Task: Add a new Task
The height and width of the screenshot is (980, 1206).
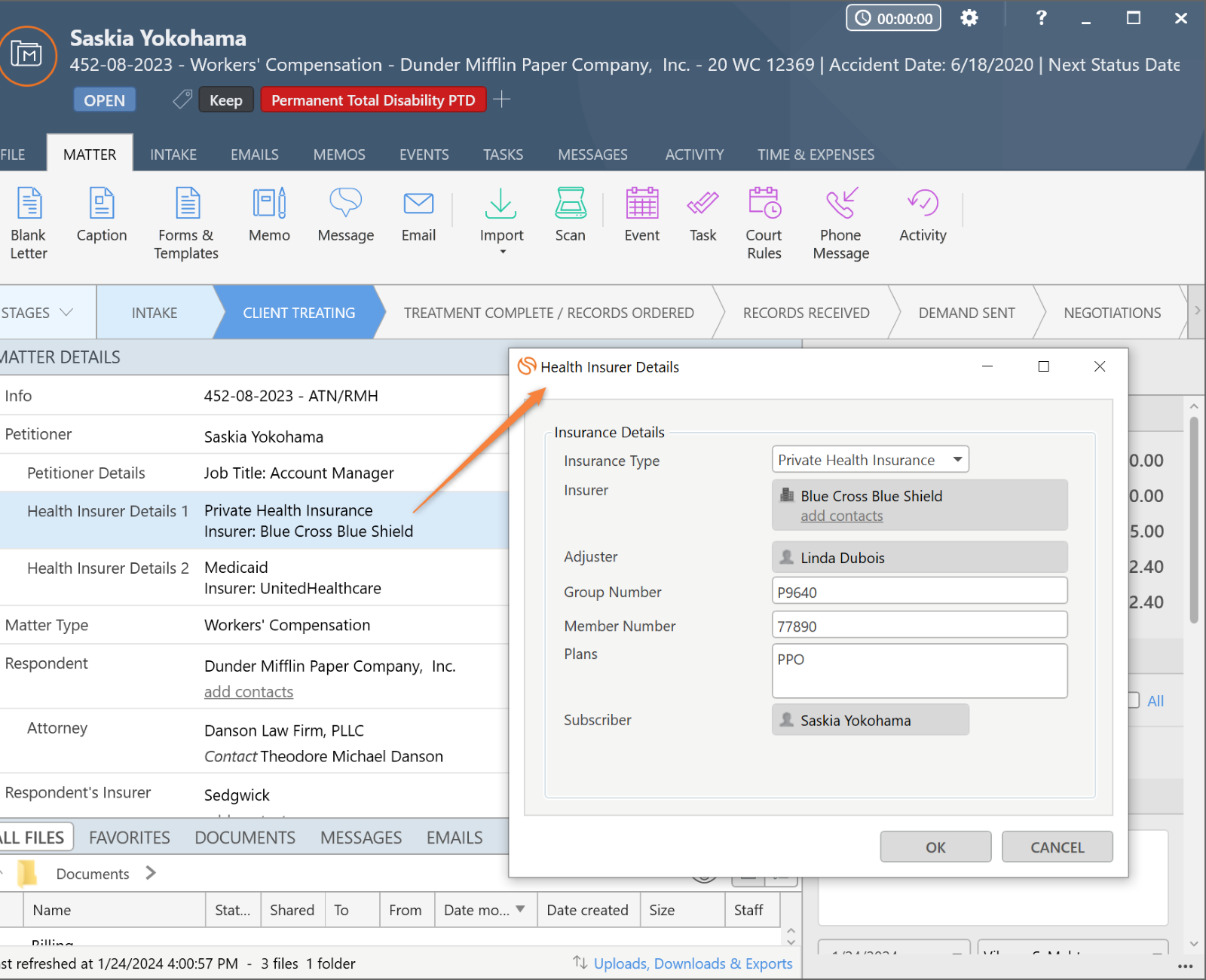Action: coord(703,215)
